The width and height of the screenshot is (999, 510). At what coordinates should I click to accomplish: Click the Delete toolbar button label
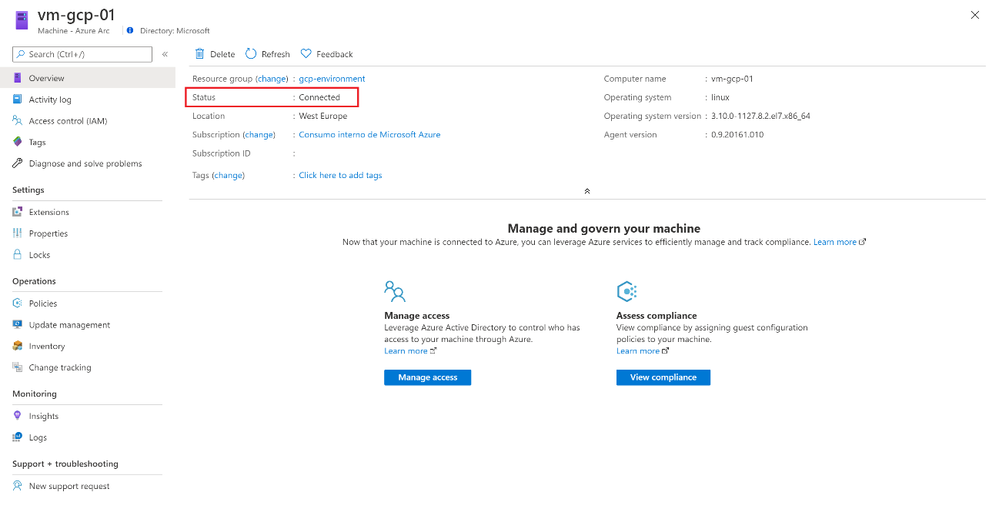[222, 54]
